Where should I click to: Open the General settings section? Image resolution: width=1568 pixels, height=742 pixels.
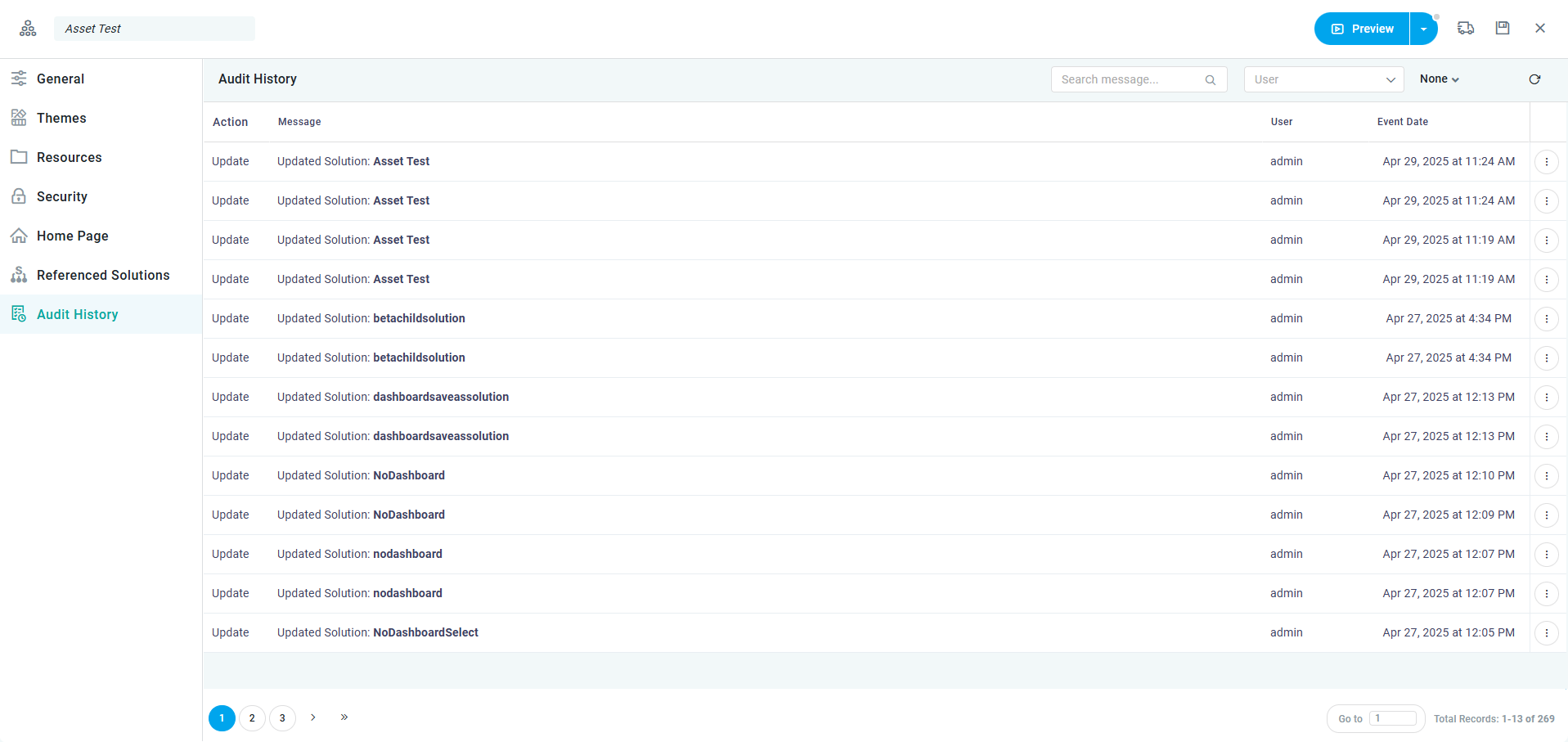[61, 79]
